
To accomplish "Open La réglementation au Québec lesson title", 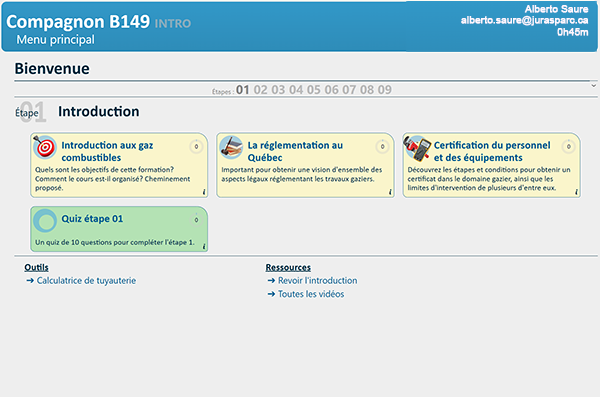I will pyautogui.click(x=295, y=151).
